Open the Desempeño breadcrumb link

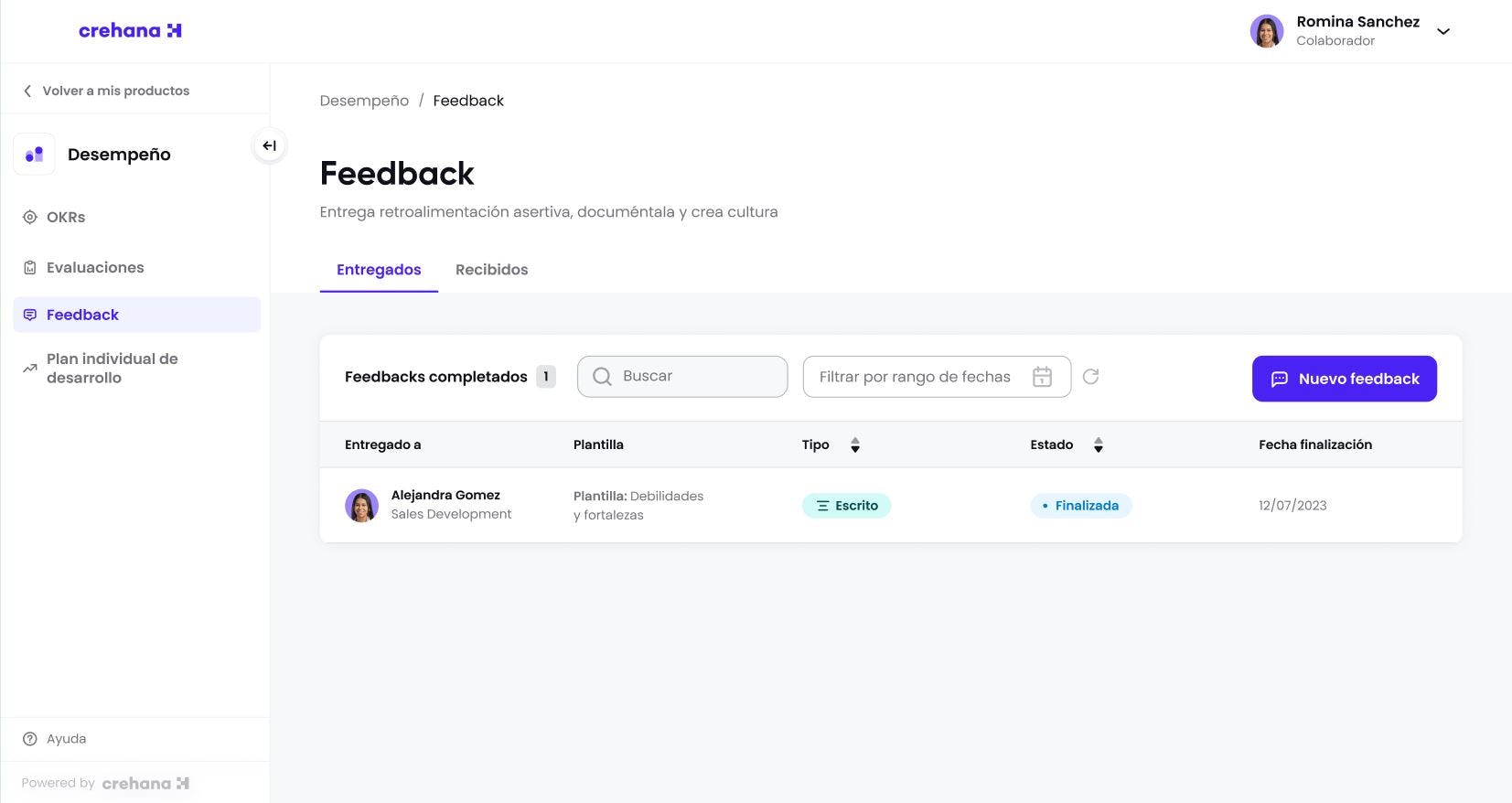point(364,101)
